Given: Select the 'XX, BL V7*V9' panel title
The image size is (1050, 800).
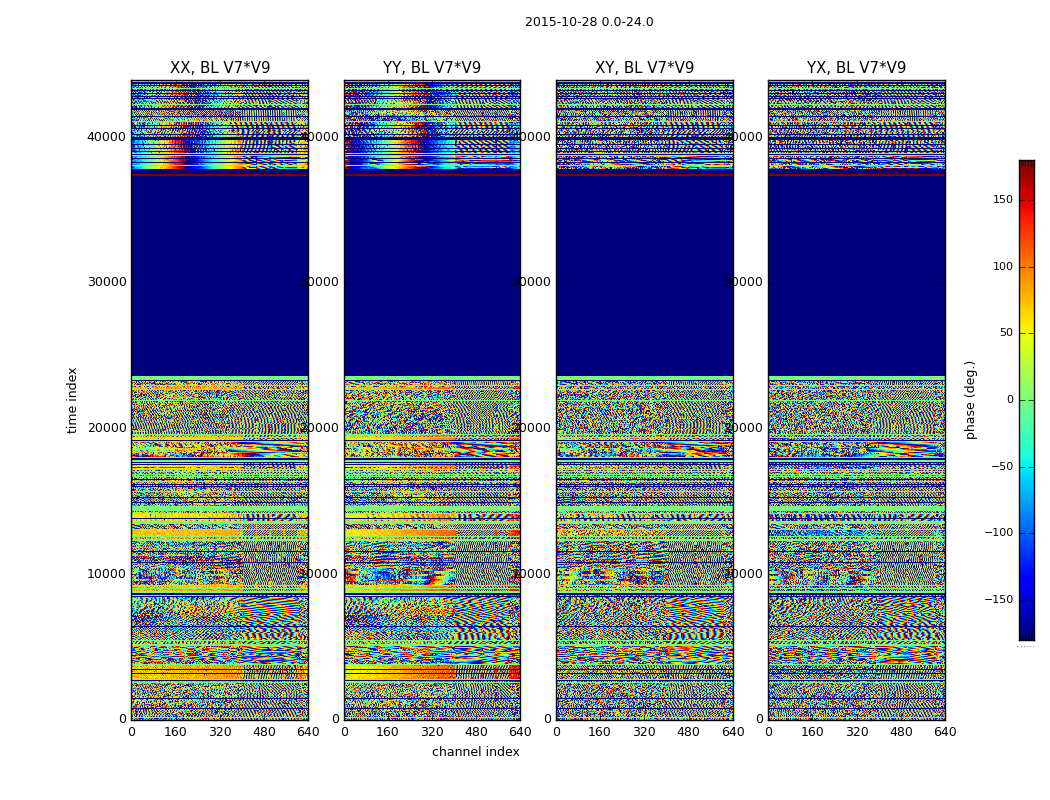Looking at the screenshot, I should pos(220,68).
